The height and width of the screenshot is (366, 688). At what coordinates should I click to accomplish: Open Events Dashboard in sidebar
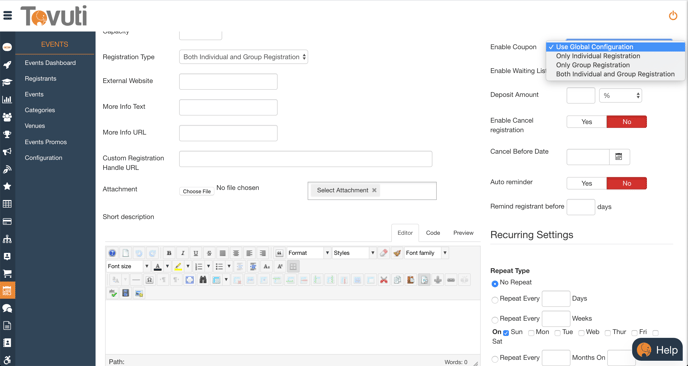click(x=50, y=63)
